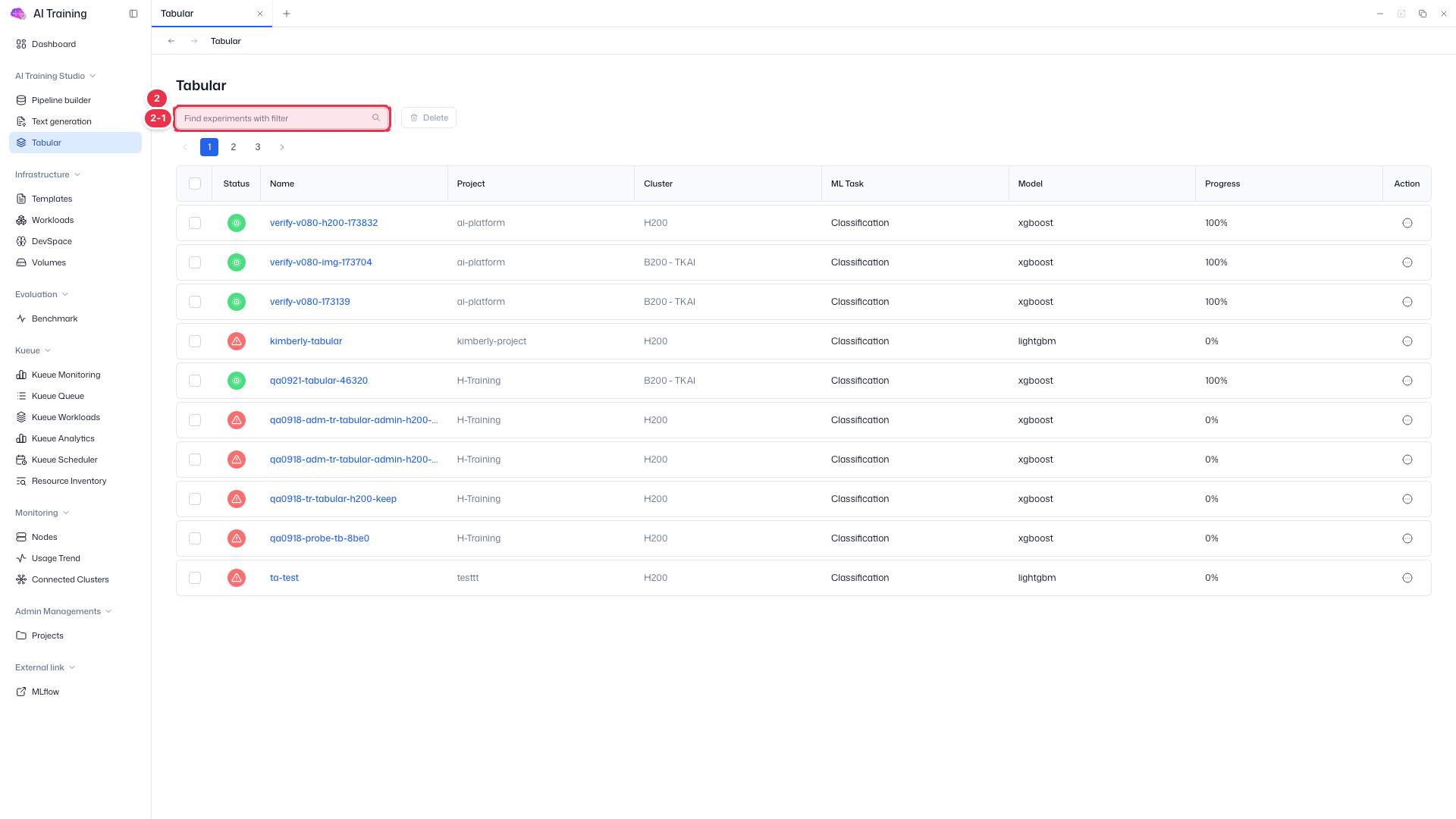Viewport: 1456px width, 819px height.
Task: Collapse the Kueue section
Action: pos(33,350)
